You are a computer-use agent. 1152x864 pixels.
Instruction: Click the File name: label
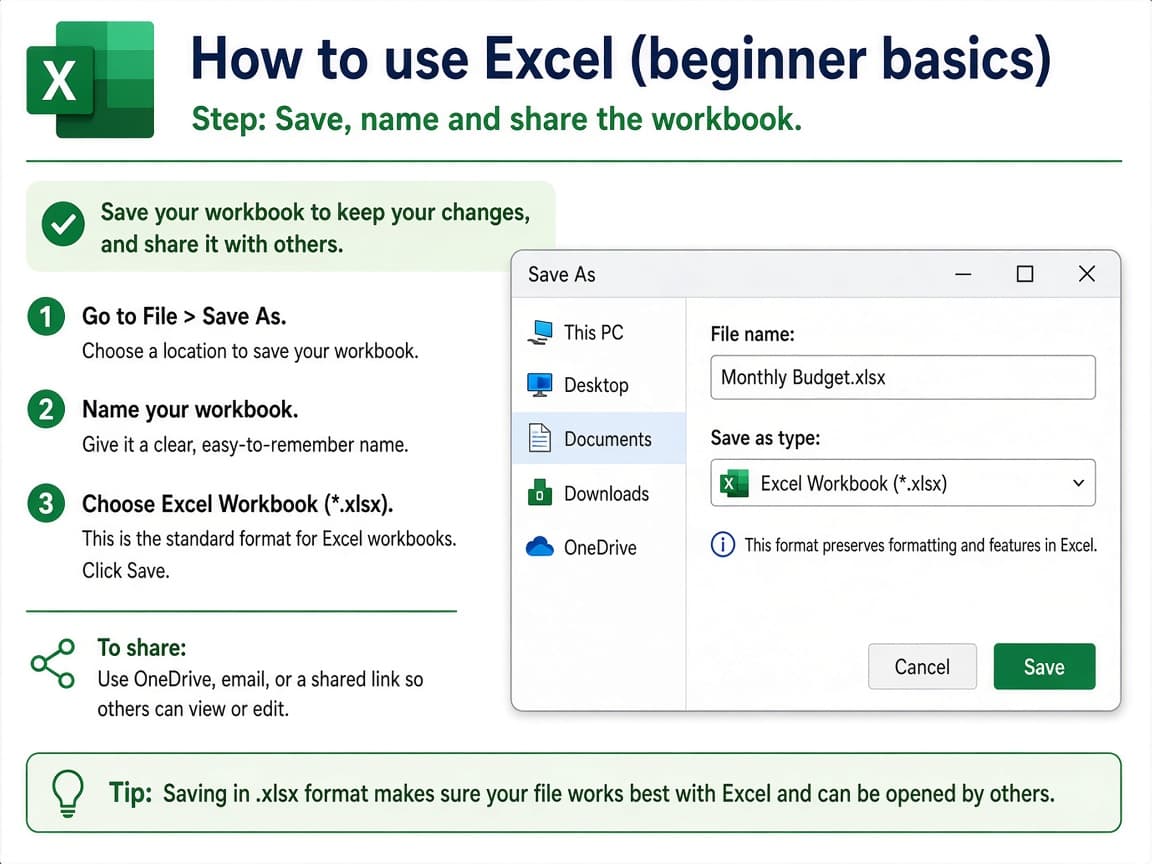tap(752, 334)
